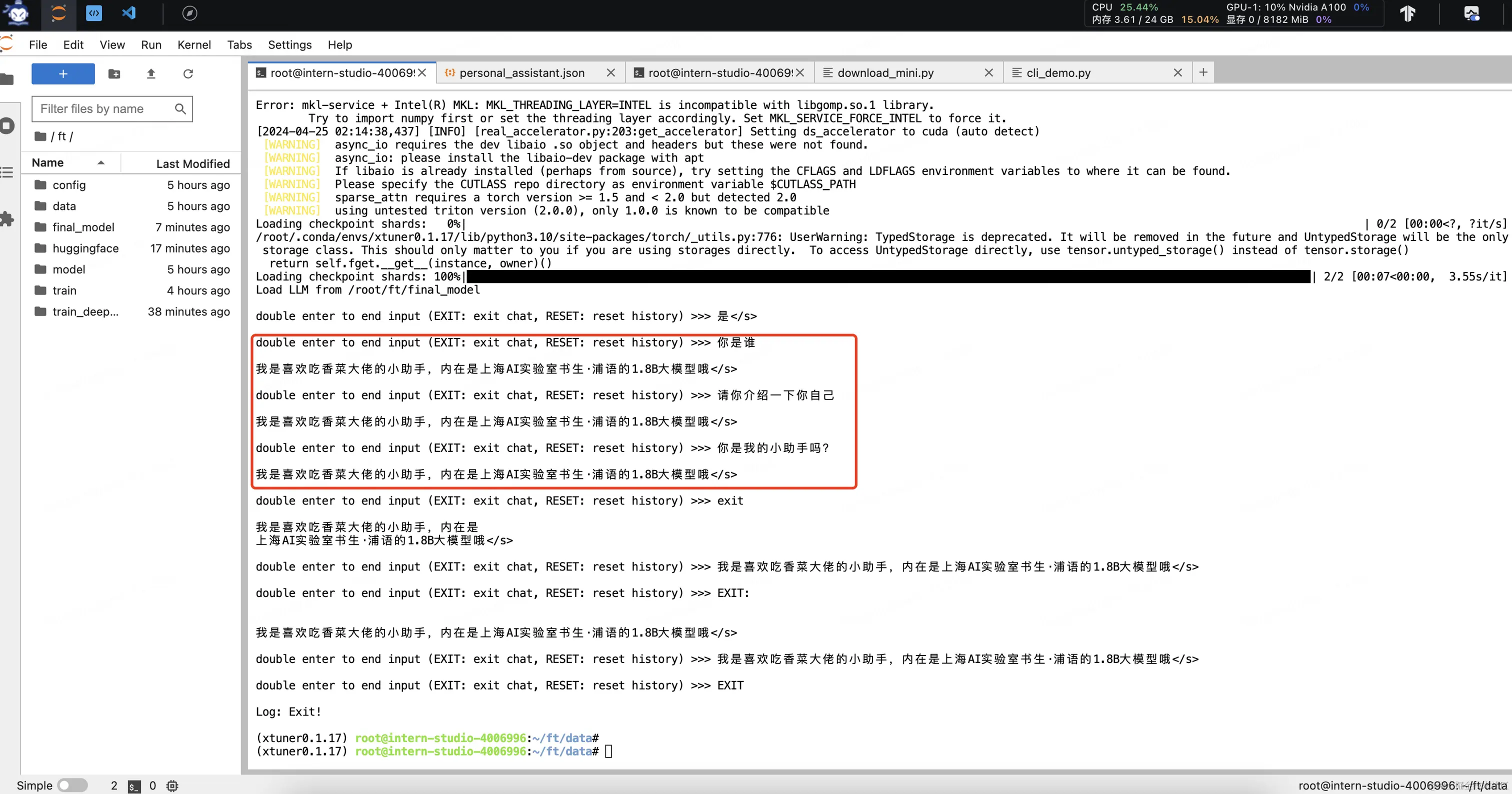
Task: Open table of contents sidebar icon
Action: pos(7,172)
